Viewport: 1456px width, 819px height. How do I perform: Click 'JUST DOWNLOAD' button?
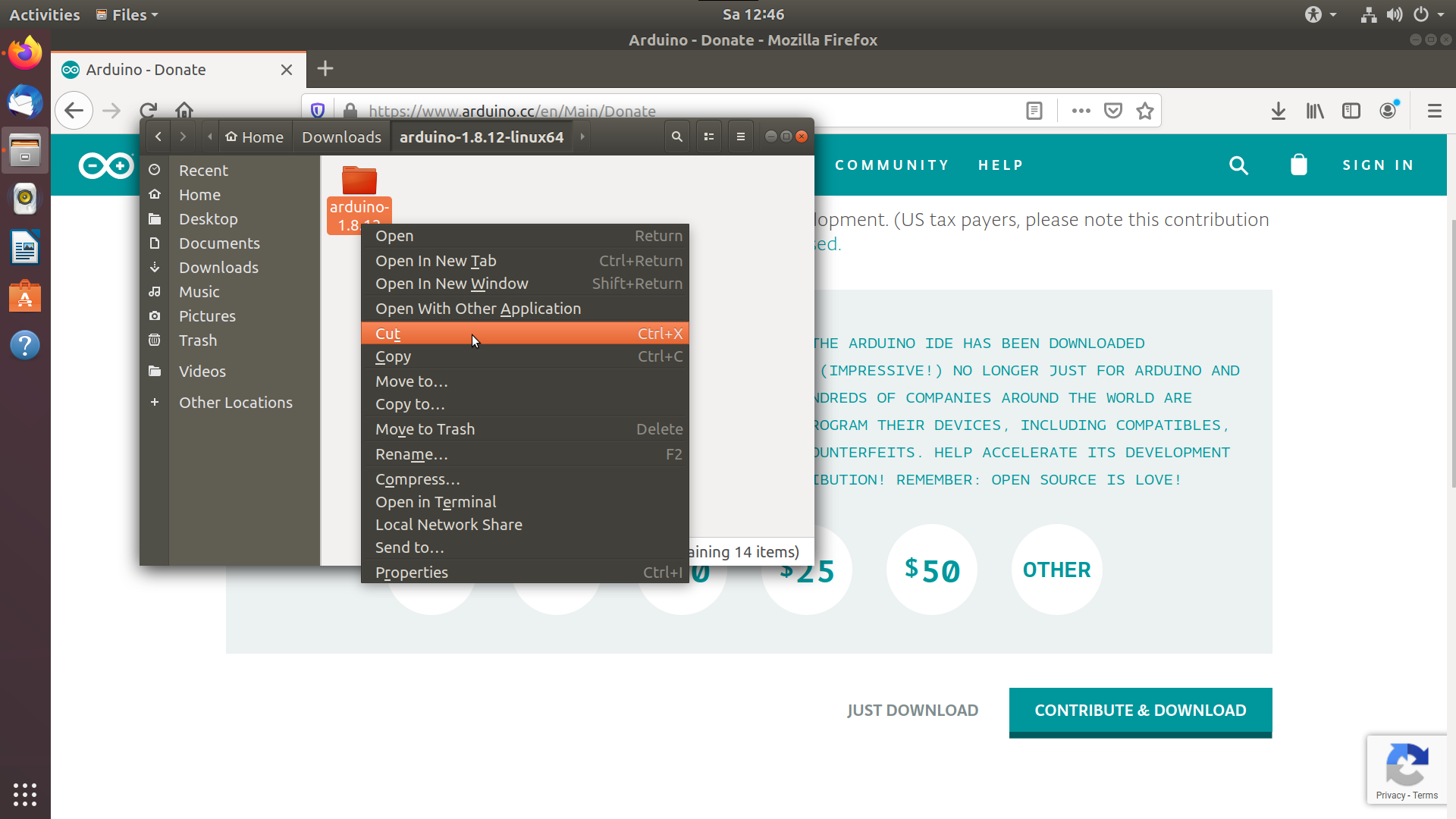(912, 710)
